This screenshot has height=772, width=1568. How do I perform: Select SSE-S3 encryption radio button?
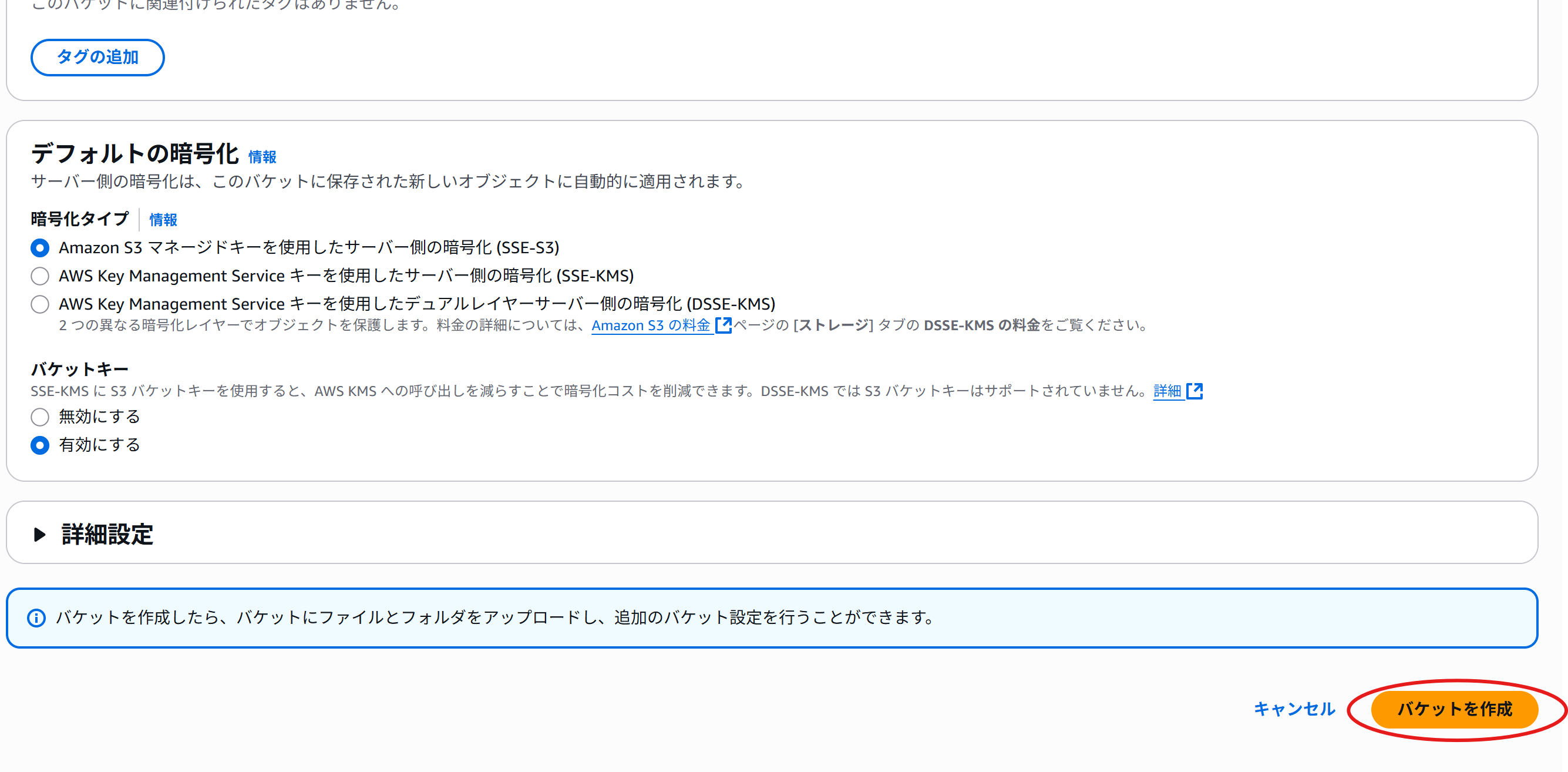[40, 248]
